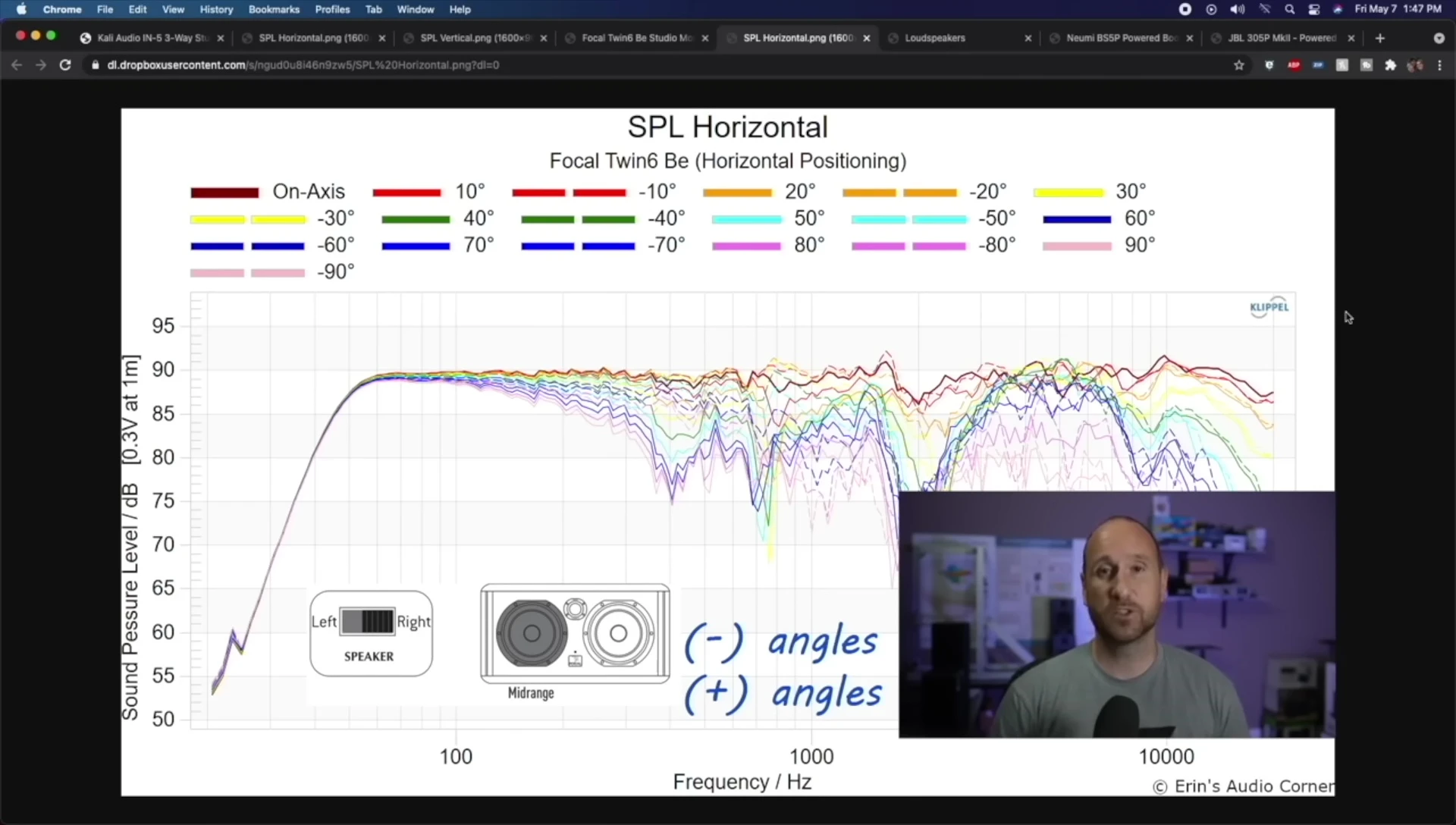Close the Neumi BS5P Powered tab
This screenshot has width=1456, height=825.
coord(1190,38)
